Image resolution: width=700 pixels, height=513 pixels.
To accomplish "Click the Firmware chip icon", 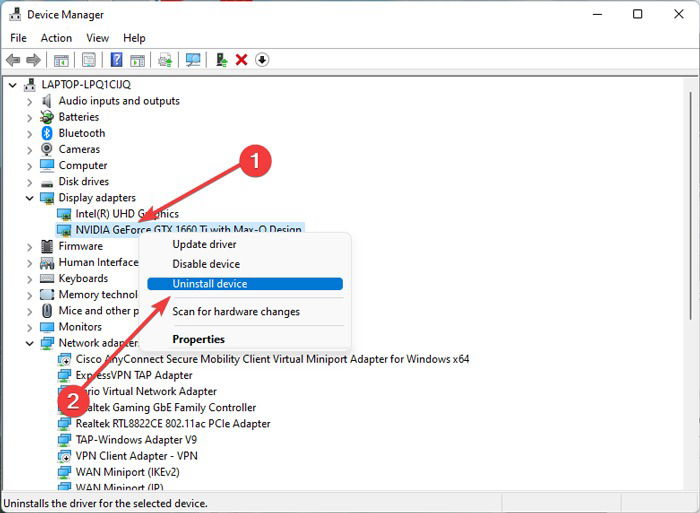I will tap(47, 246).
